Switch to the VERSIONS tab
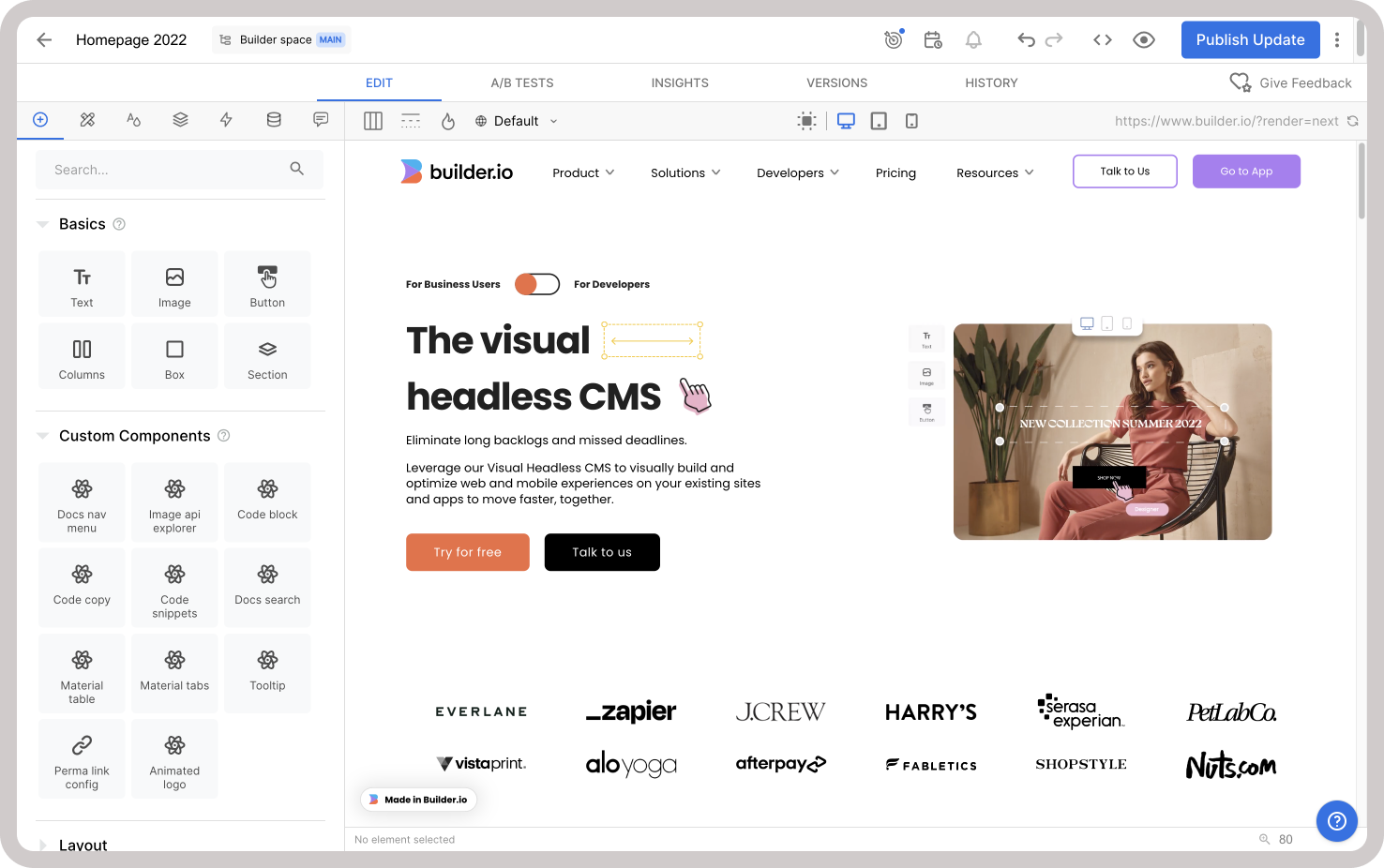This screenshot has height=868, width=1384. [x=837, y=82]
